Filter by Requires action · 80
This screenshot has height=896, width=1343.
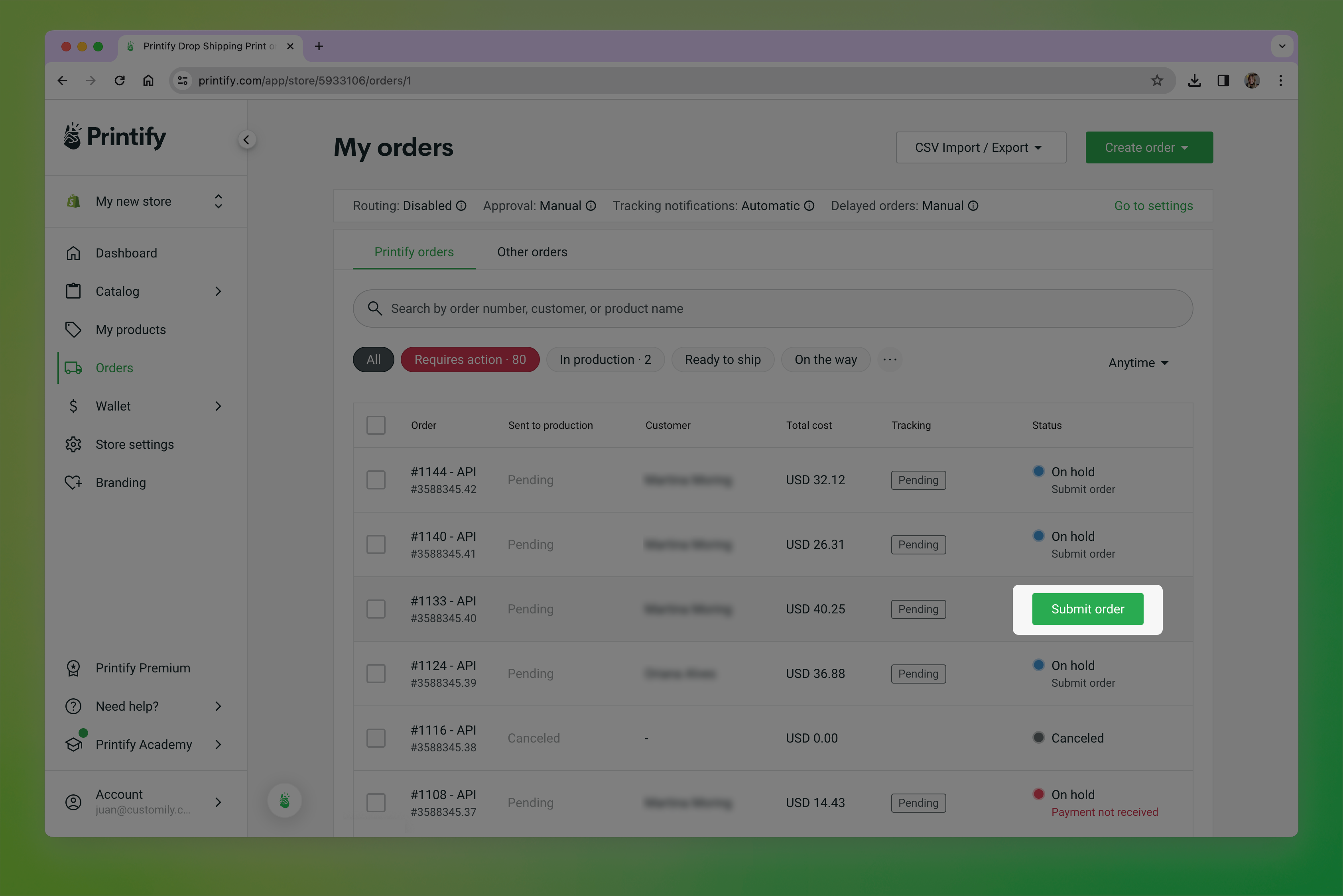click(470, 360)
